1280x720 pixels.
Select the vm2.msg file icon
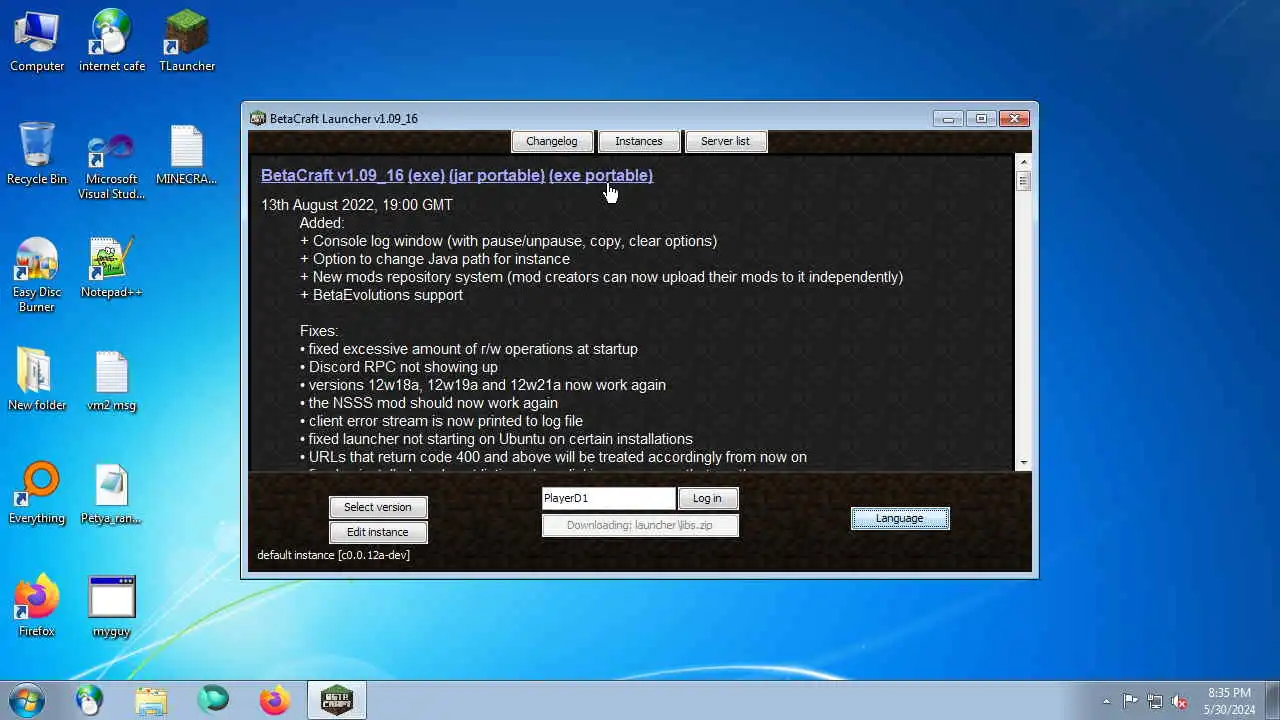(112, 380)
